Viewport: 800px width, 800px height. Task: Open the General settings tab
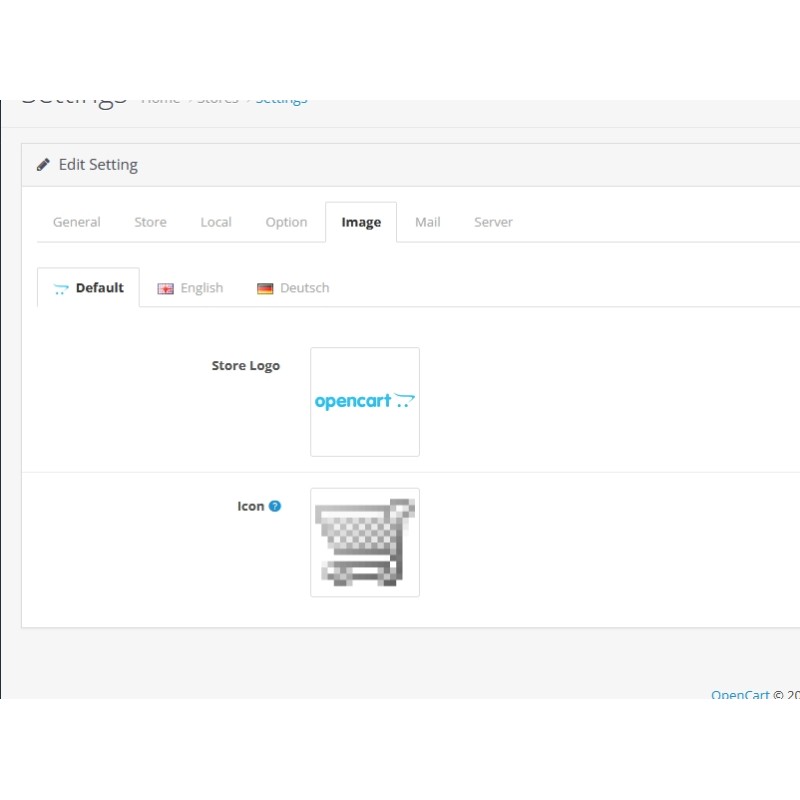coord(77,222)
